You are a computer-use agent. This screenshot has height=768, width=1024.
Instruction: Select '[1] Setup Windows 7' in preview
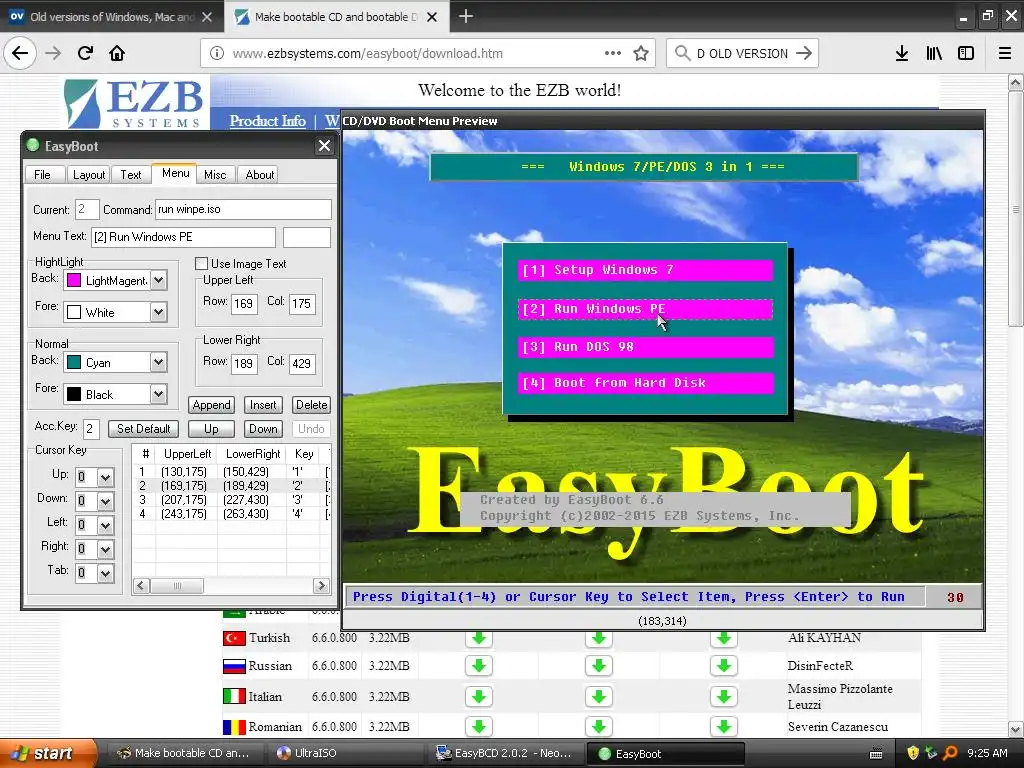click(645, 270)
